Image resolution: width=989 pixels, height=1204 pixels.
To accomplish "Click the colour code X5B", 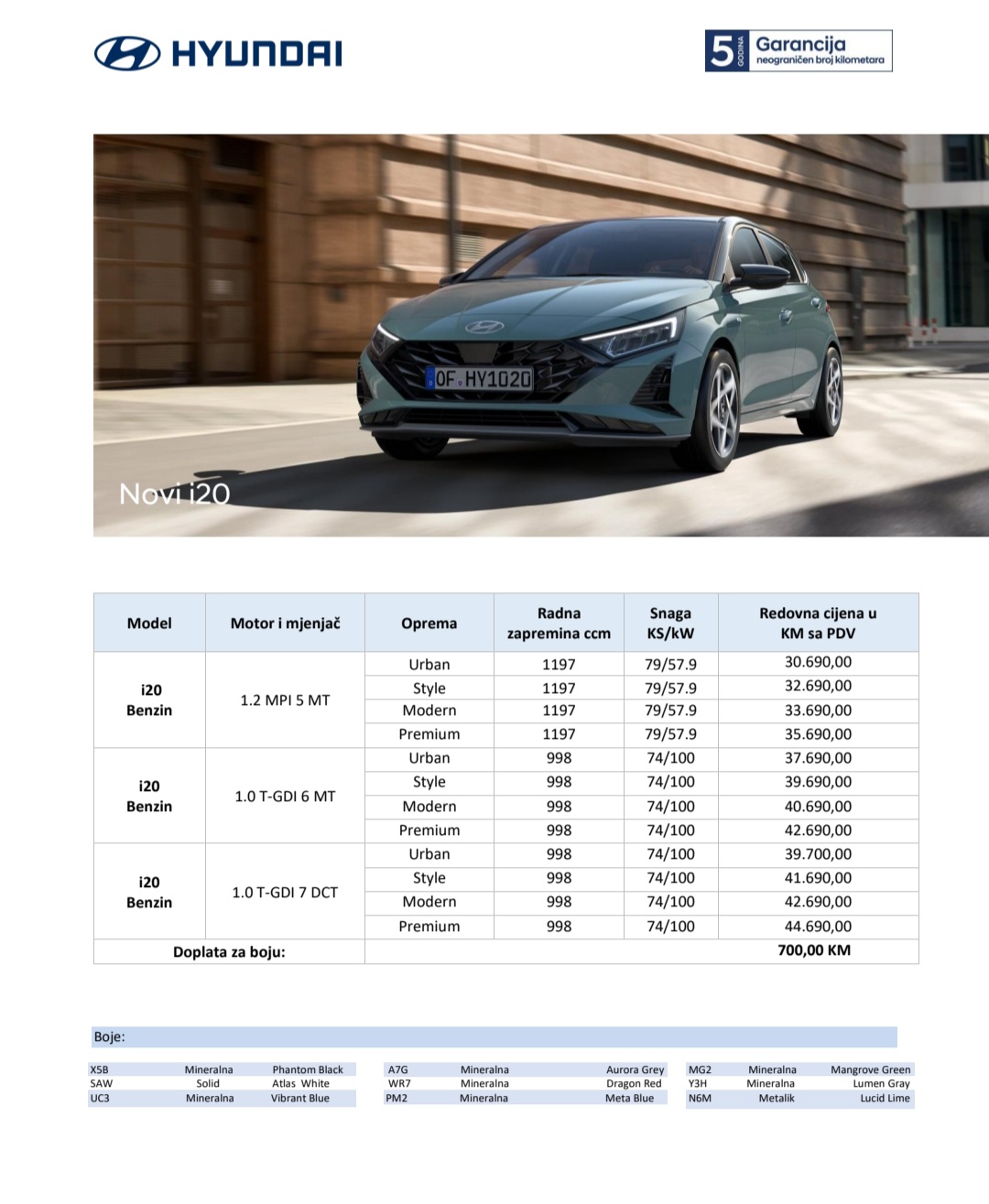I will 99,1069.
